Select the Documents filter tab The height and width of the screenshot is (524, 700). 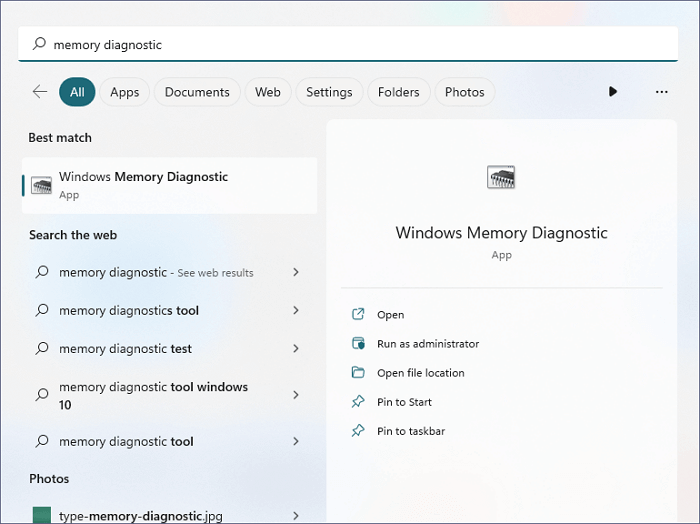pyautogui.click(x=197, y=92)
